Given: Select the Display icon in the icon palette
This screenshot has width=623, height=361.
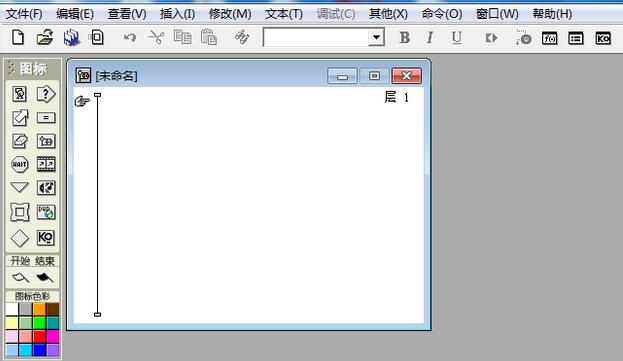Looking at the screenshot, I should point(19,94).
